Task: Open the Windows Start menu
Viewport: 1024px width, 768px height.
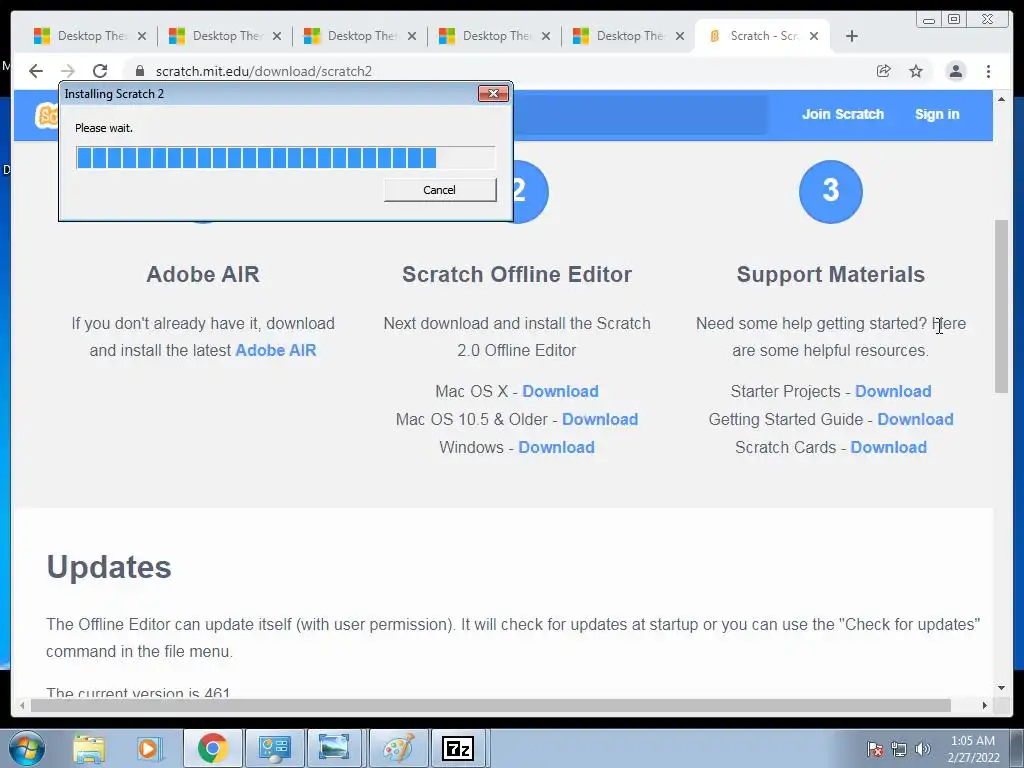Action: tap(27, 748)
